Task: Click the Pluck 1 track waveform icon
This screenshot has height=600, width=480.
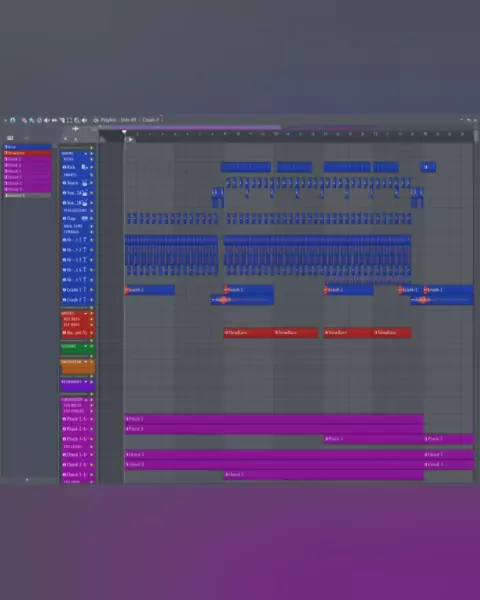Action: tap(85, 419)
